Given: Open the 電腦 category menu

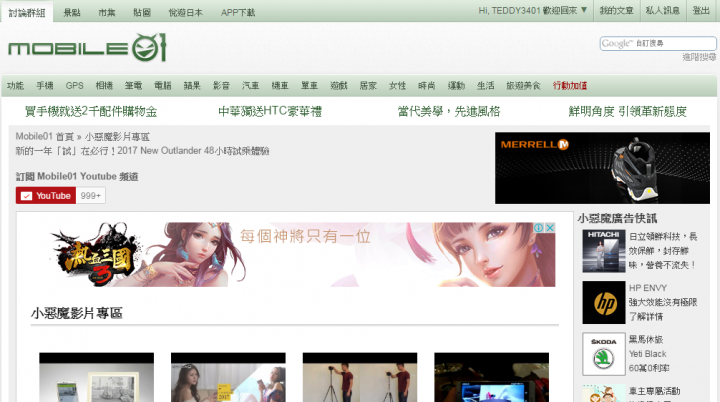Looking at the screenshot, I should coord(163,85).
